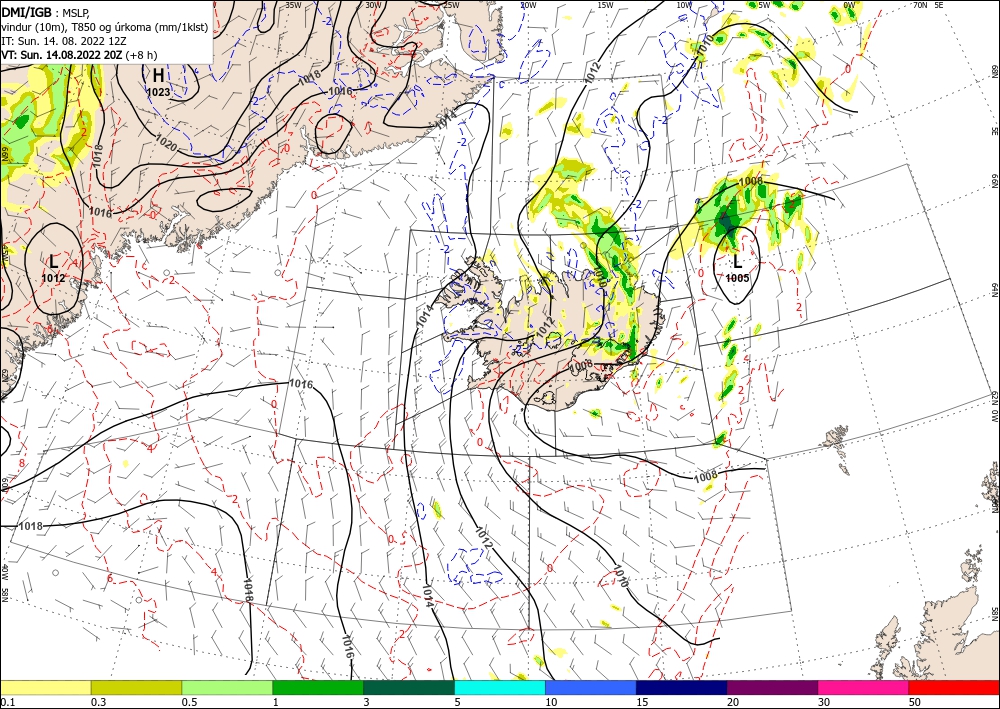Click the '70N 5E' corner label

tap(928, 4)
